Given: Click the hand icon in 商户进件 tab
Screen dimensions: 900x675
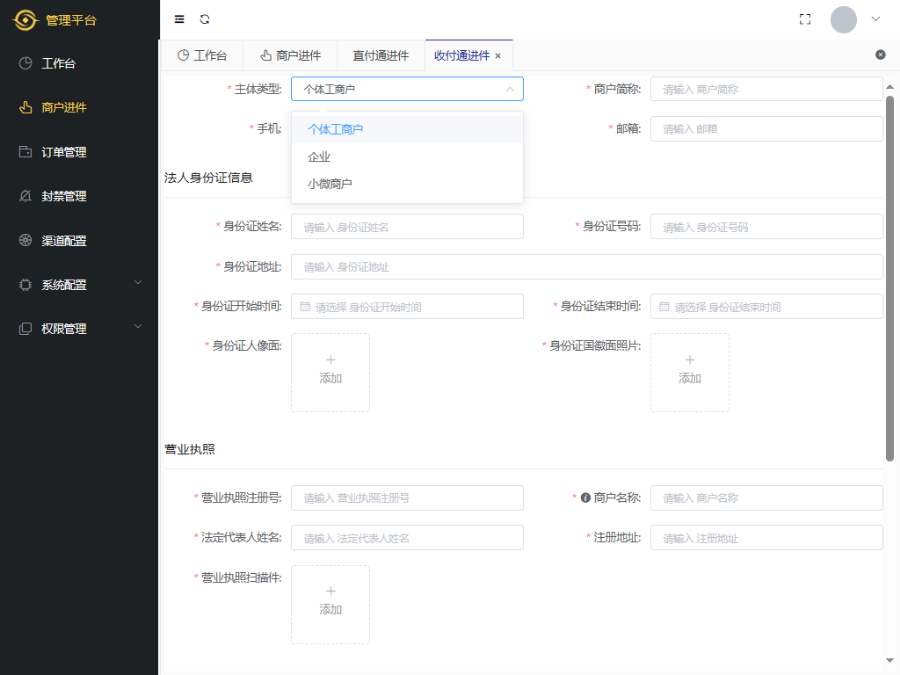Looking at the screenshot, I should tap(266, 55).
